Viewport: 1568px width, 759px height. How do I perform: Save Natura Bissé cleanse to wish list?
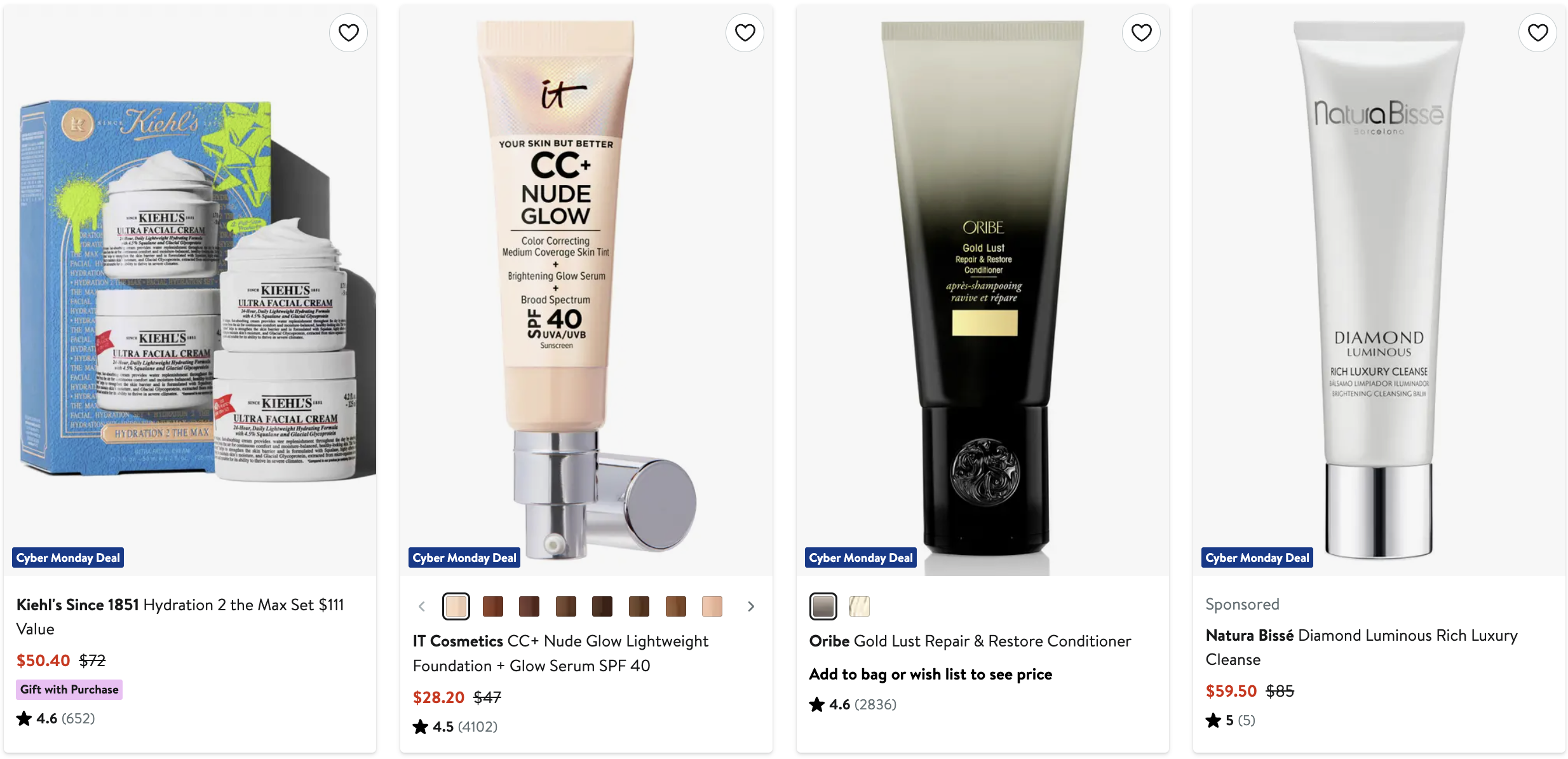(x=1538, y=32)
